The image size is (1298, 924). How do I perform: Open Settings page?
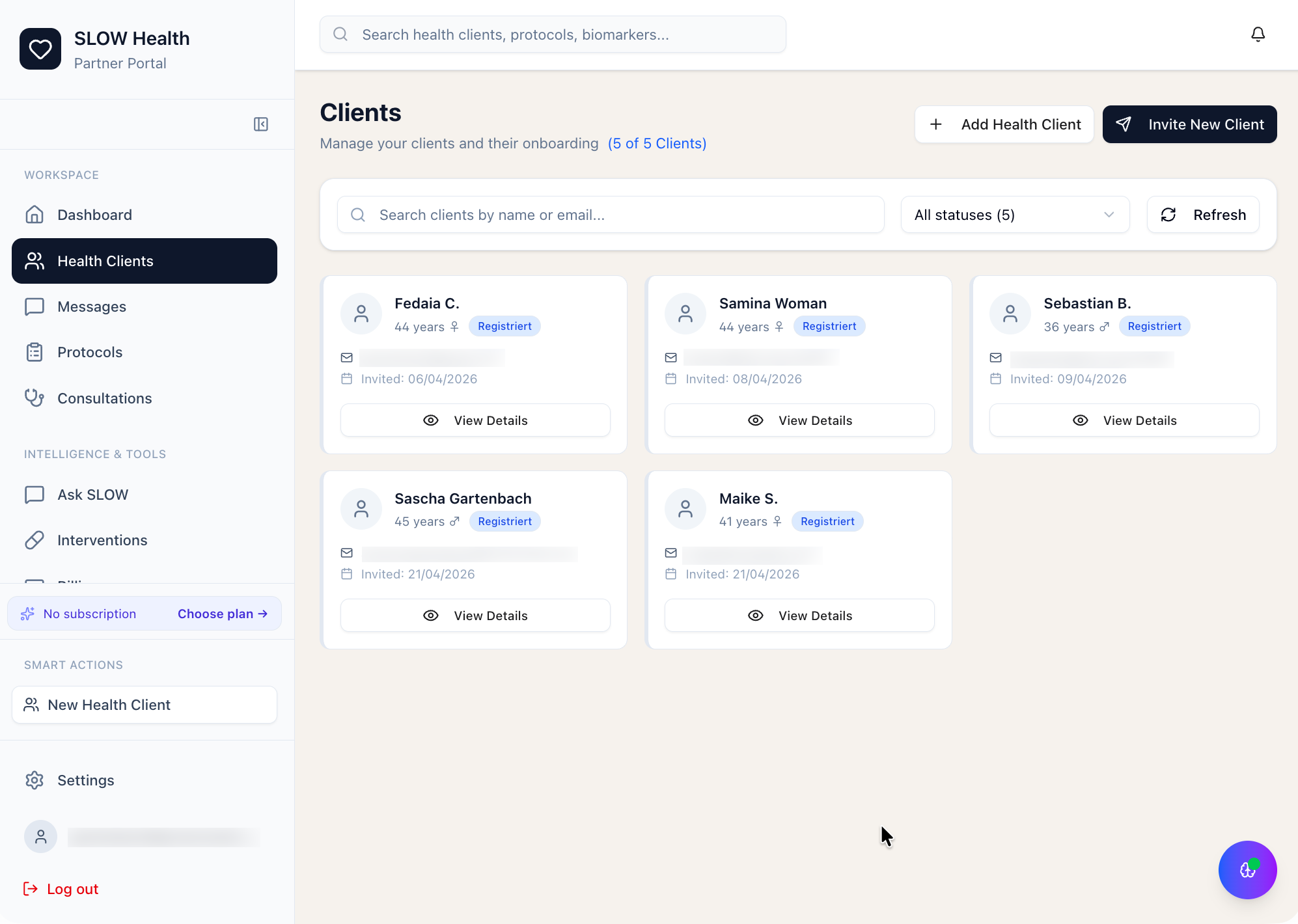(x=145, y=780)
